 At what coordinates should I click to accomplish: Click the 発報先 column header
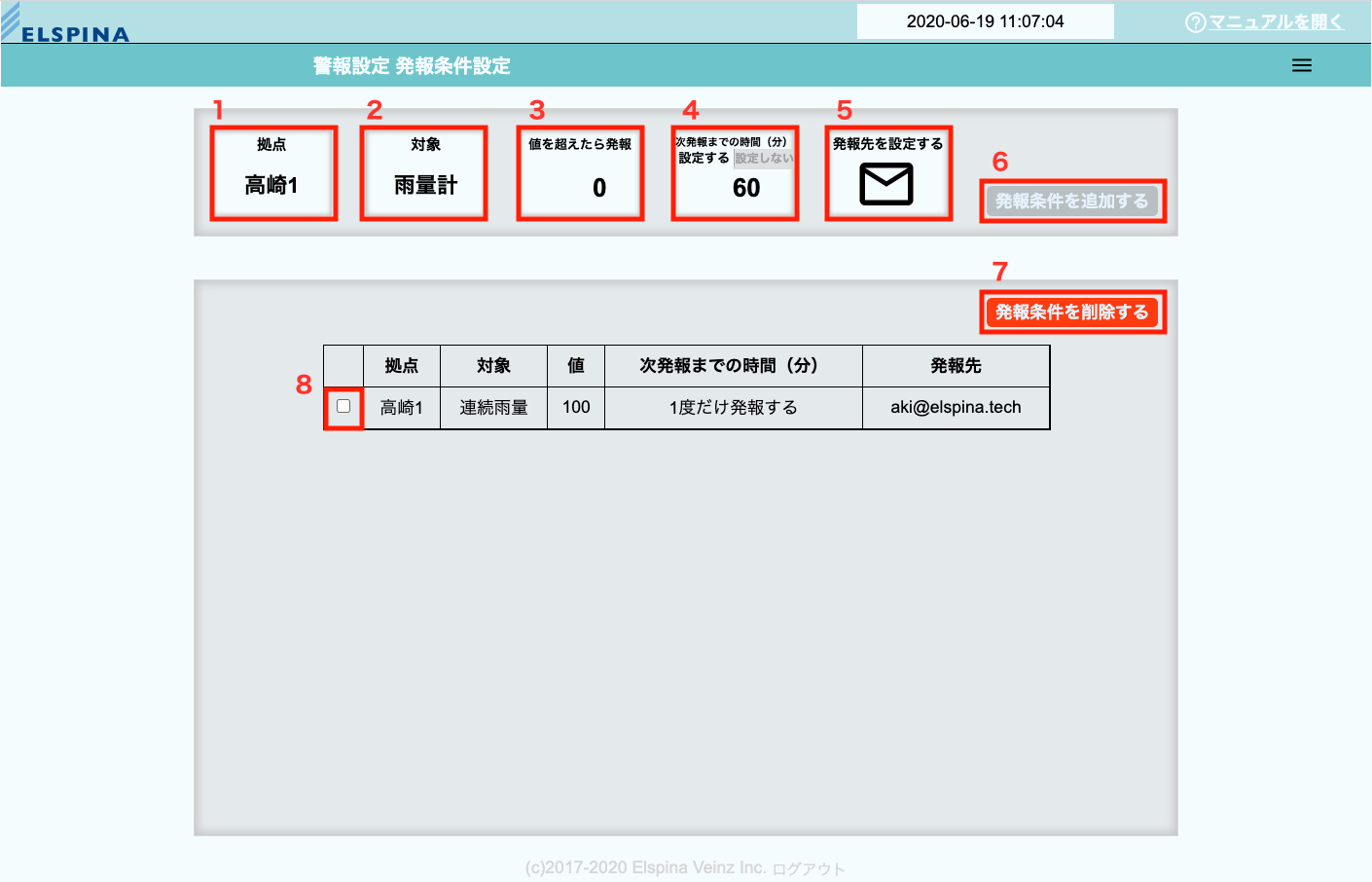956,366
